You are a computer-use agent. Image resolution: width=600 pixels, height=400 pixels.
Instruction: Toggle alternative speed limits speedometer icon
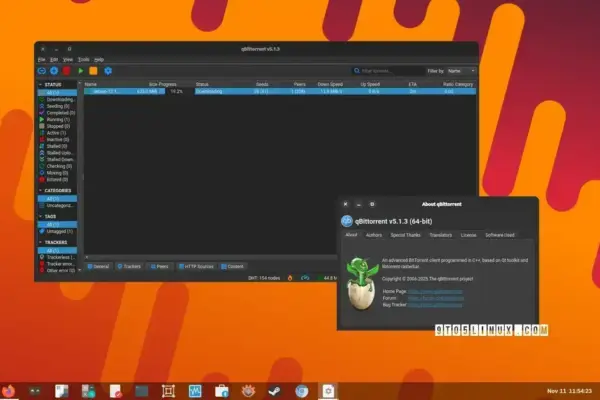305,278
